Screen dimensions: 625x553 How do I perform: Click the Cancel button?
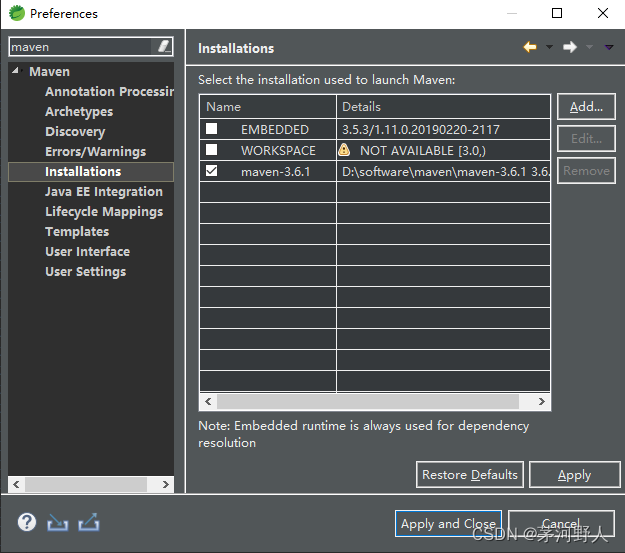pyautogui.click(x=561, y=523)
